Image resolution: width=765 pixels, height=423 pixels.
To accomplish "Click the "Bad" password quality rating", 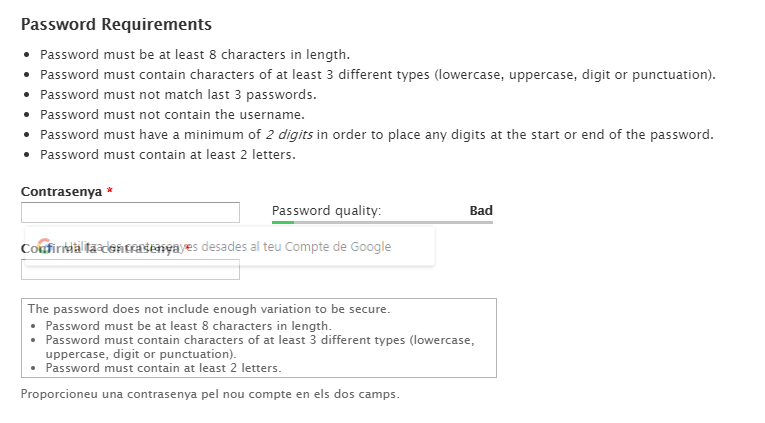I will 481,211.
